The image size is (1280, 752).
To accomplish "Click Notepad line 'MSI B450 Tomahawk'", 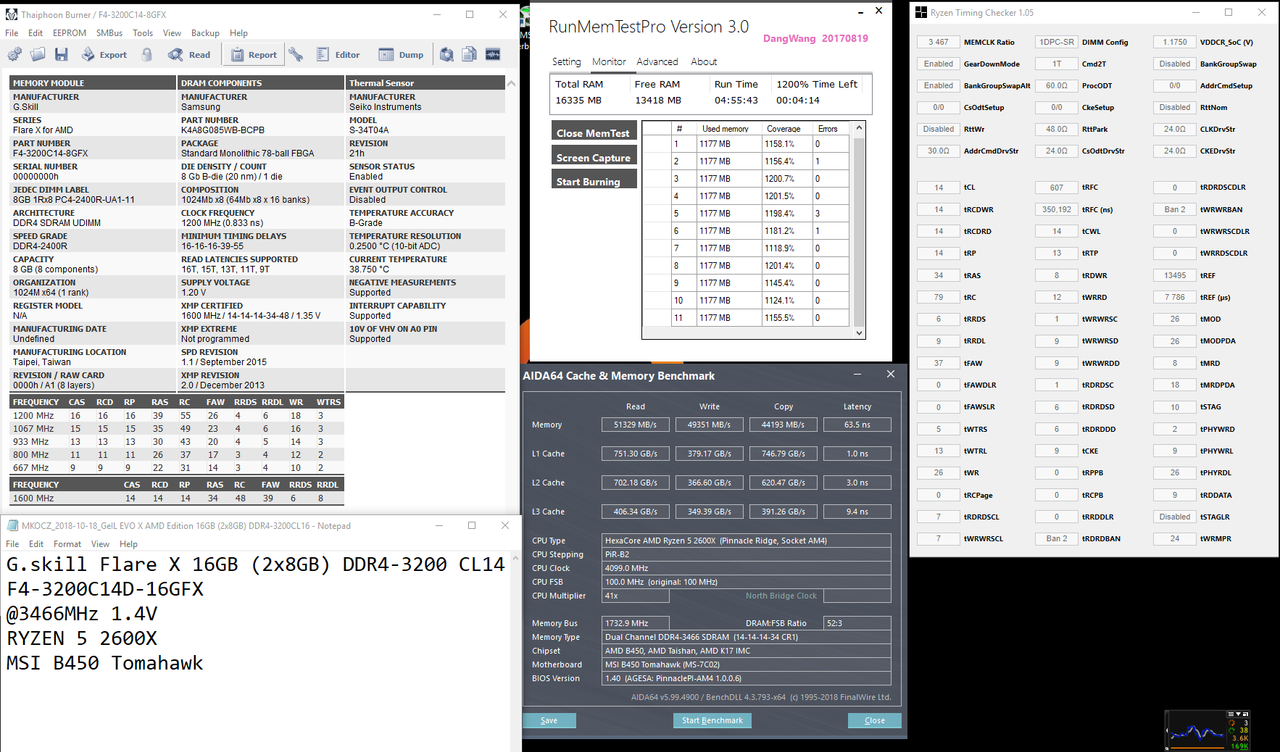I will (105, 663).
